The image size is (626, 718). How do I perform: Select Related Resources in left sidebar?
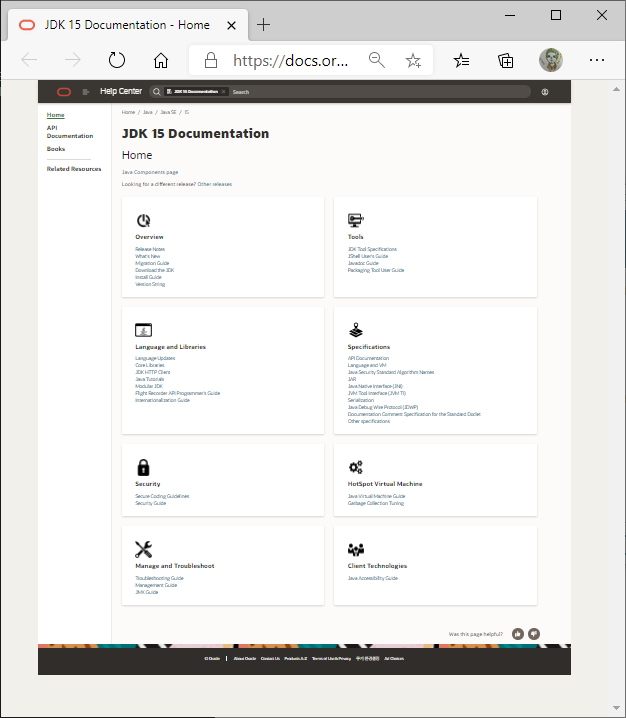pos(74,169)
